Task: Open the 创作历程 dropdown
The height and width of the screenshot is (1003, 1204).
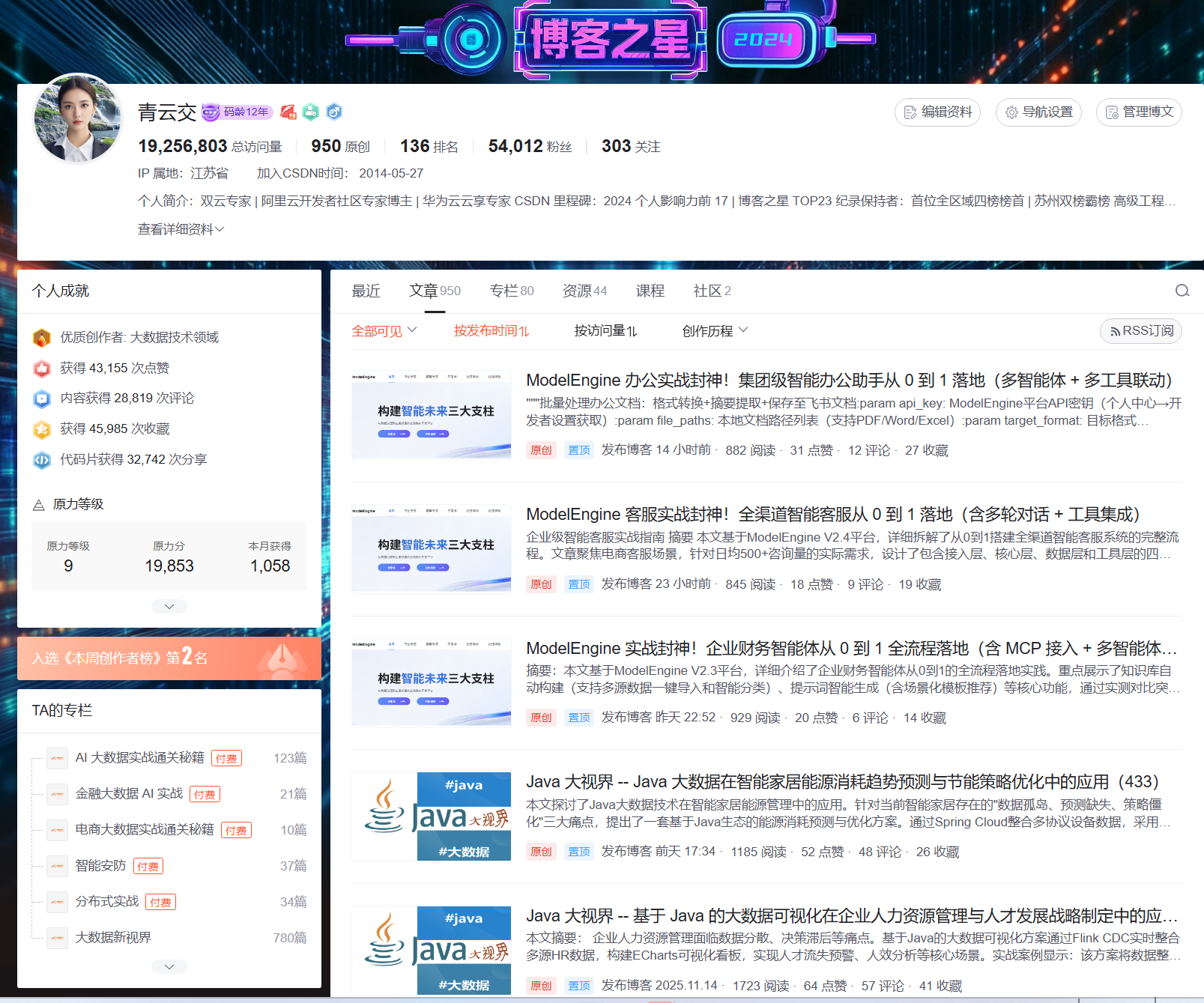Action: point(715,331)
